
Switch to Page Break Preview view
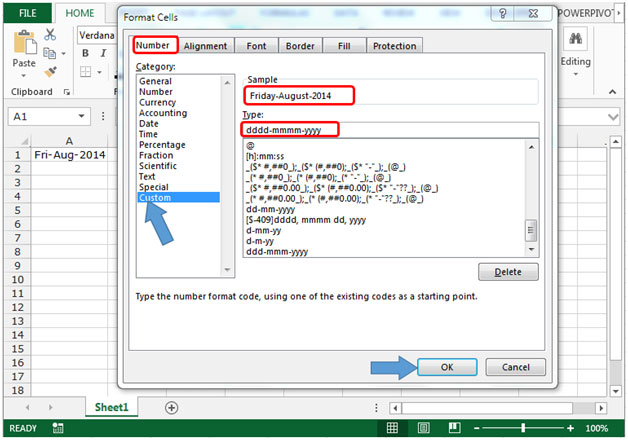454,428
